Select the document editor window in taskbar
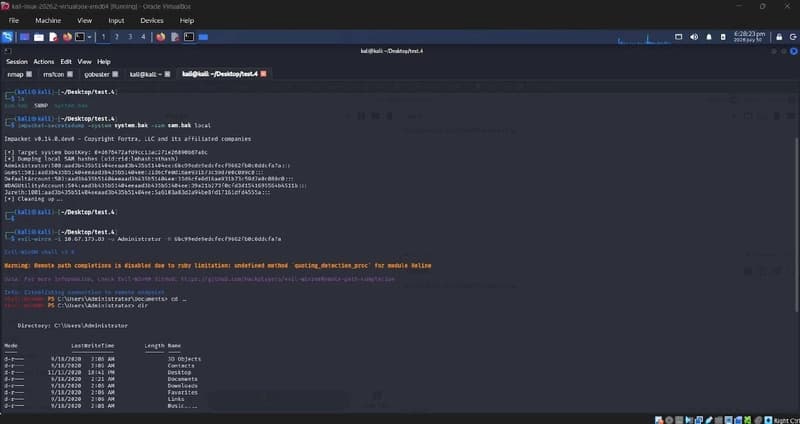 [175, 37]
